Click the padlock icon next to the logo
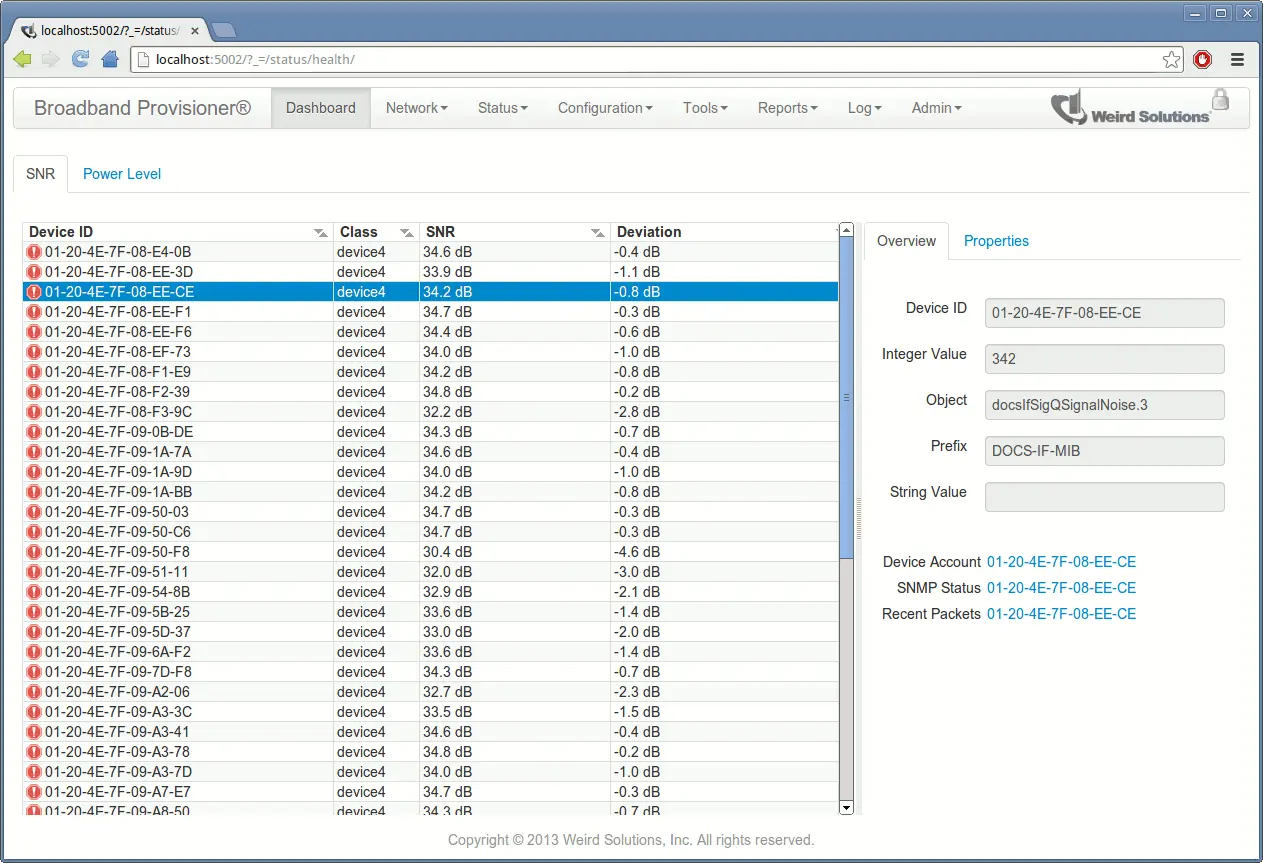The width and height of the screenshot is (1263, 863). pyautogui.click(x=1220, y=100)
